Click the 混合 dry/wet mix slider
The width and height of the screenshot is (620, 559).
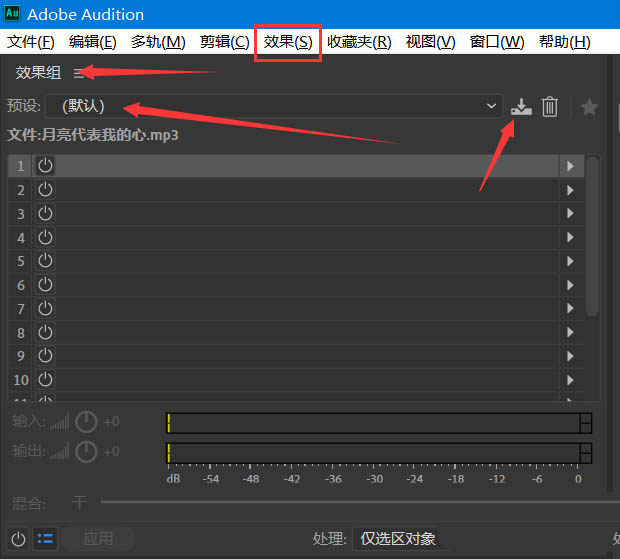pos(360,502)
